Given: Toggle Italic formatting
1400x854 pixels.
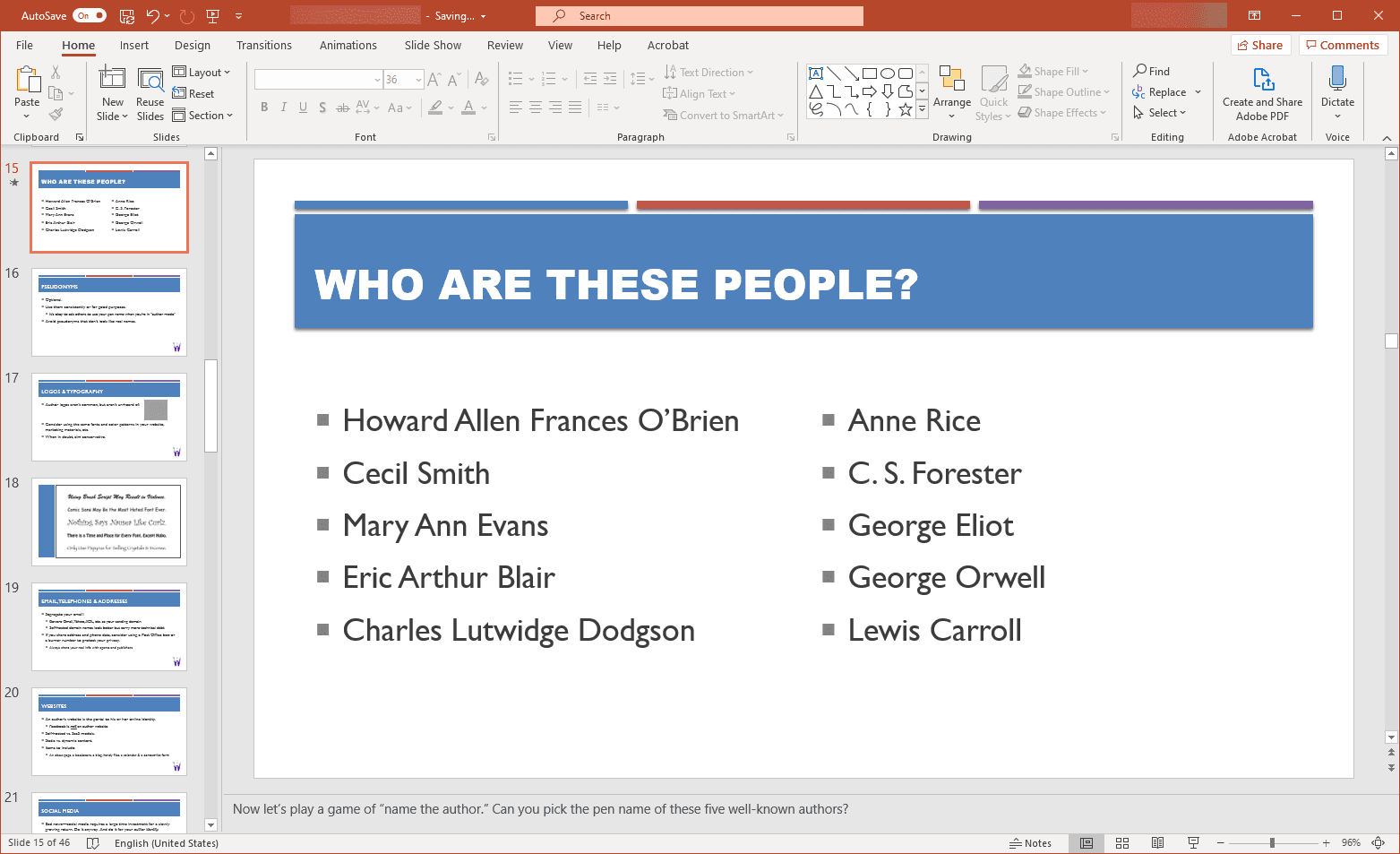Looking at the screenshot, I should [x=284, y=108].
